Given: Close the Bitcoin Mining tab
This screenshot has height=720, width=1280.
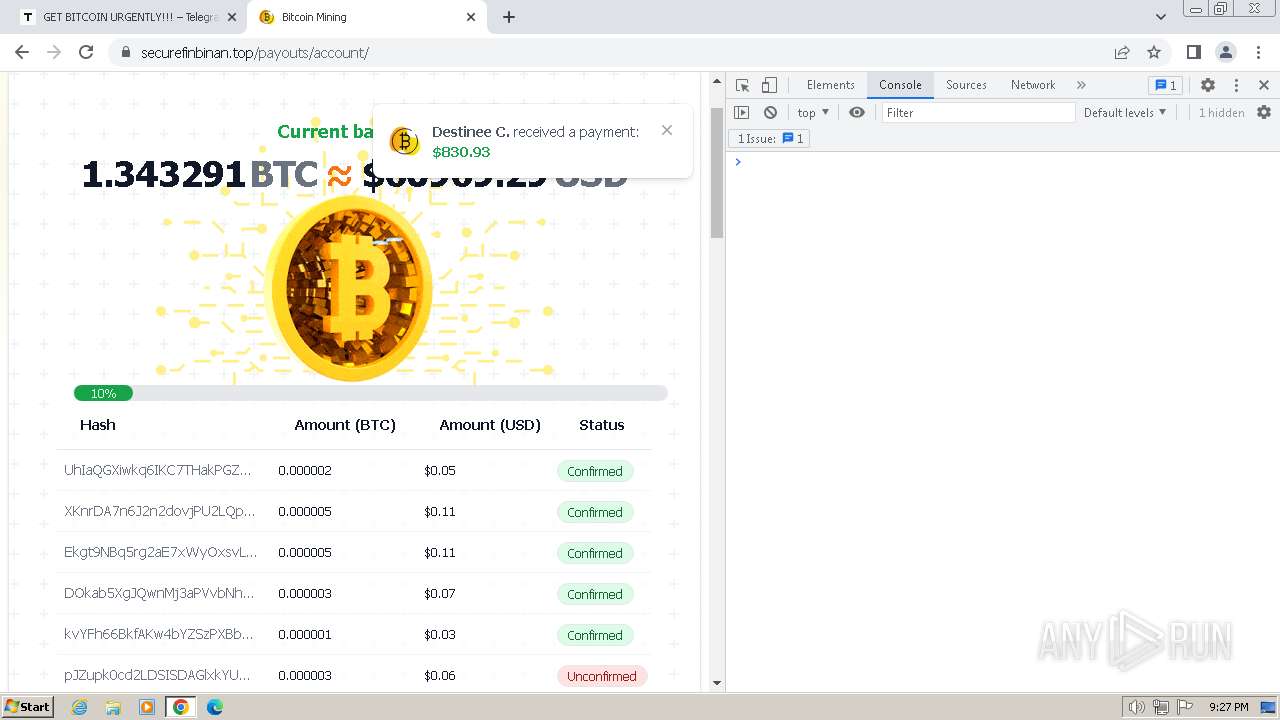Looking at the screenshot, I should [x=472, y=17].
